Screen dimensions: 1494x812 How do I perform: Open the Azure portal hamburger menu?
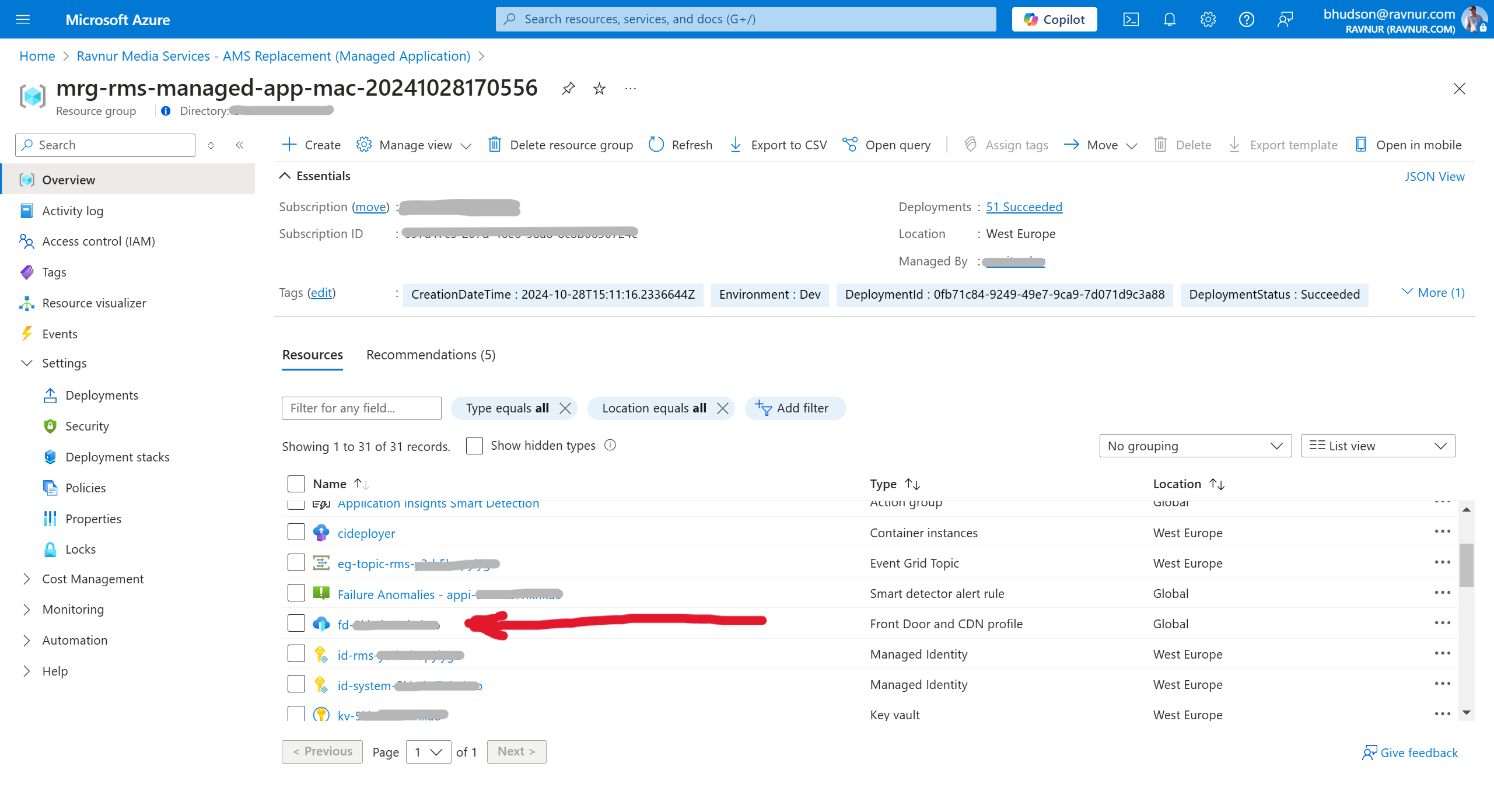pos(23,19)
